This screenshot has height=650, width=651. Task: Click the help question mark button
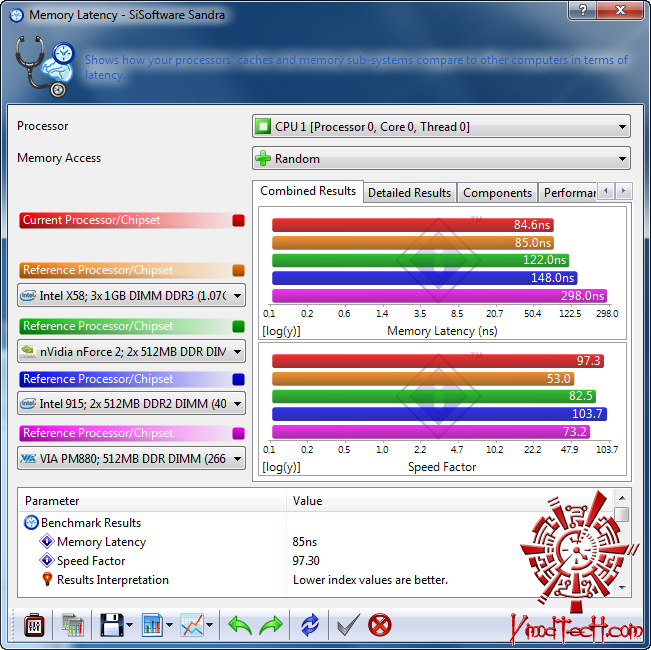point(582,10)
